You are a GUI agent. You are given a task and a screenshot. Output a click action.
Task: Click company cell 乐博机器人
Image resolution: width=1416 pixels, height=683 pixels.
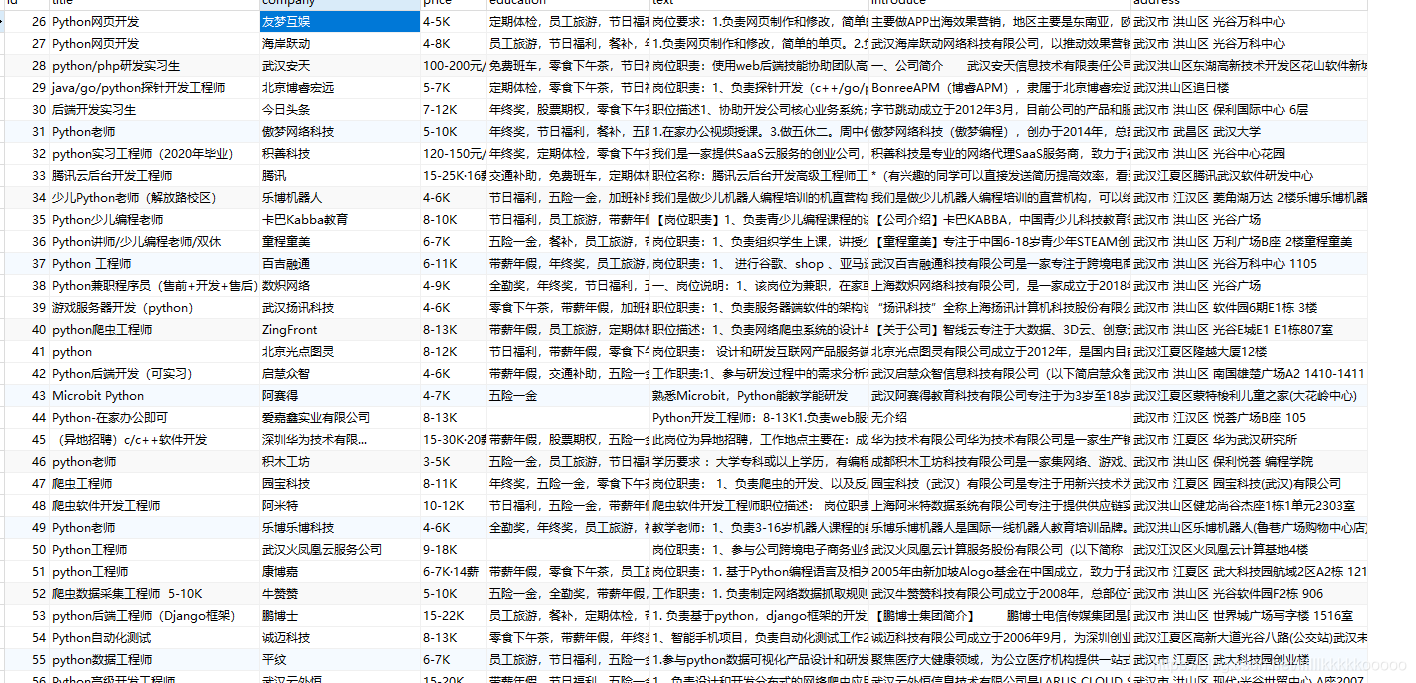point(339,197)
